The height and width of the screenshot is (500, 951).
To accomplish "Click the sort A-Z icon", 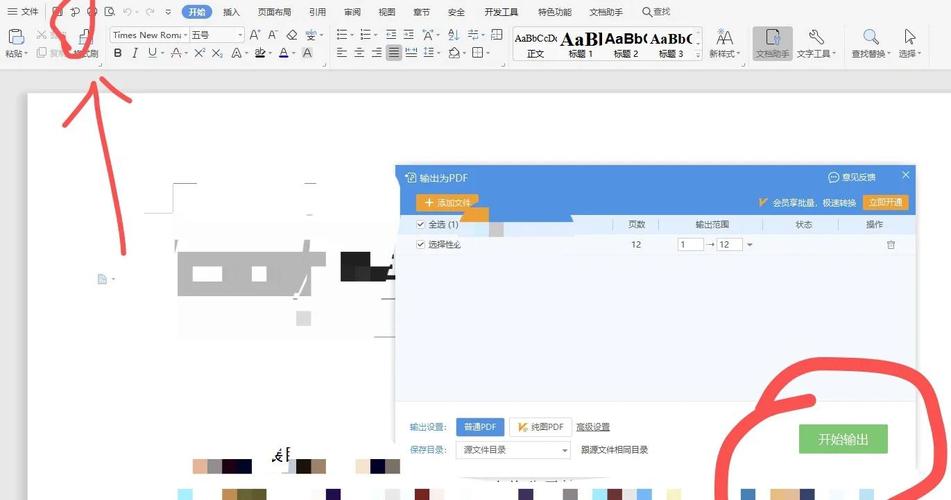I will pyautogui.click(x=454, y=35).
